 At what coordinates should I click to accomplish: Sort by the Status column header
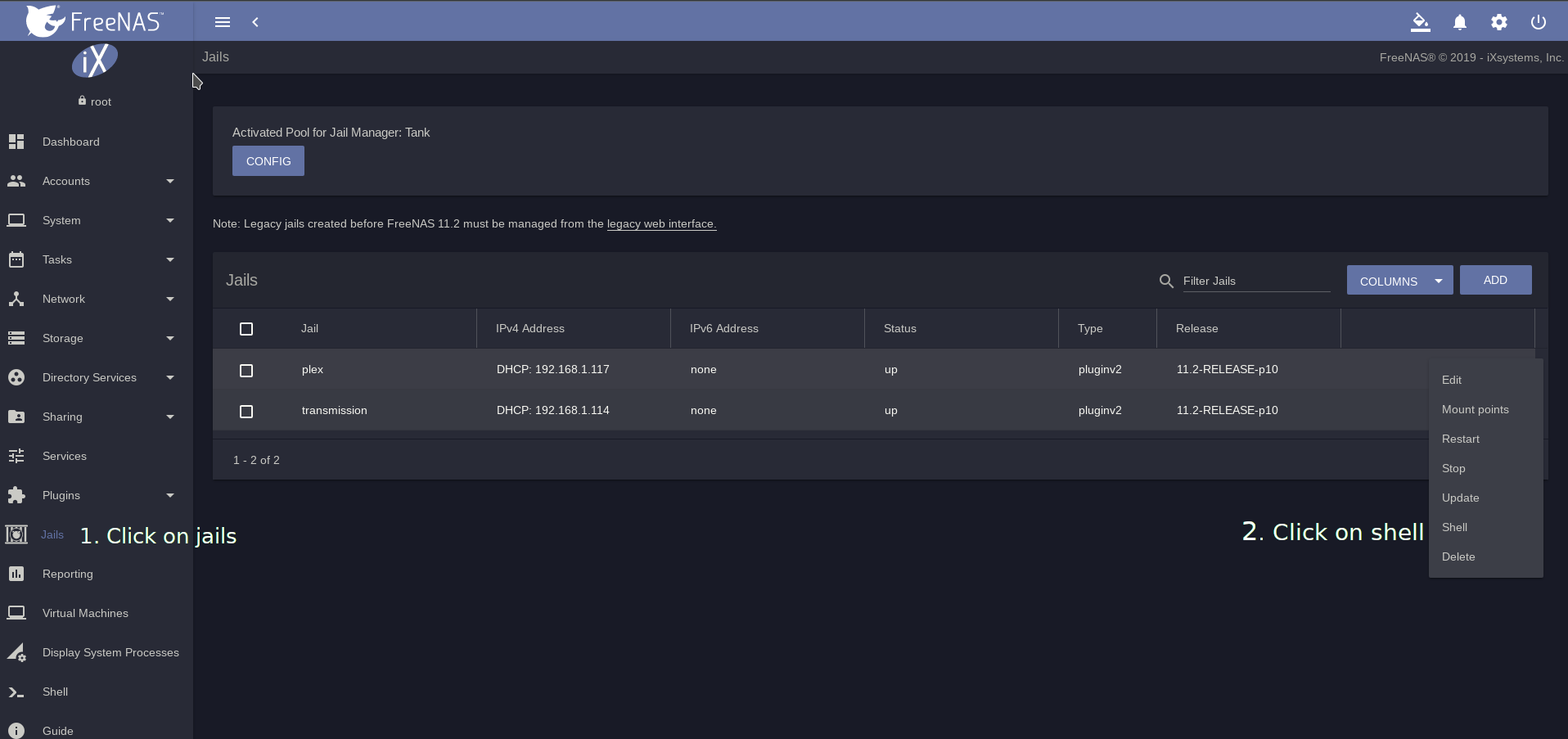900,328
